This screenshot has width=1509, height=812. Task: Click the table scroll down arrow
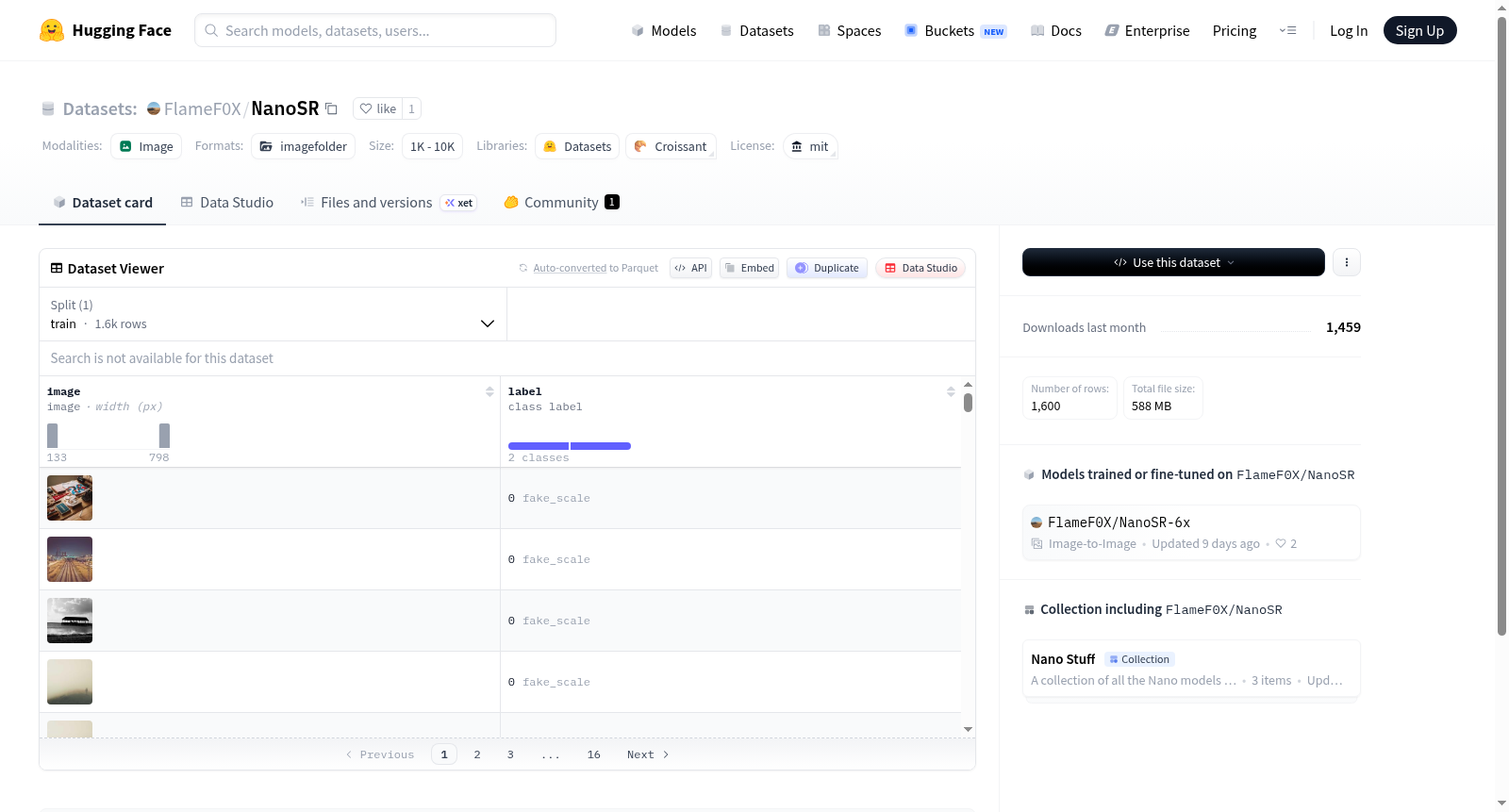coord(968,729)
